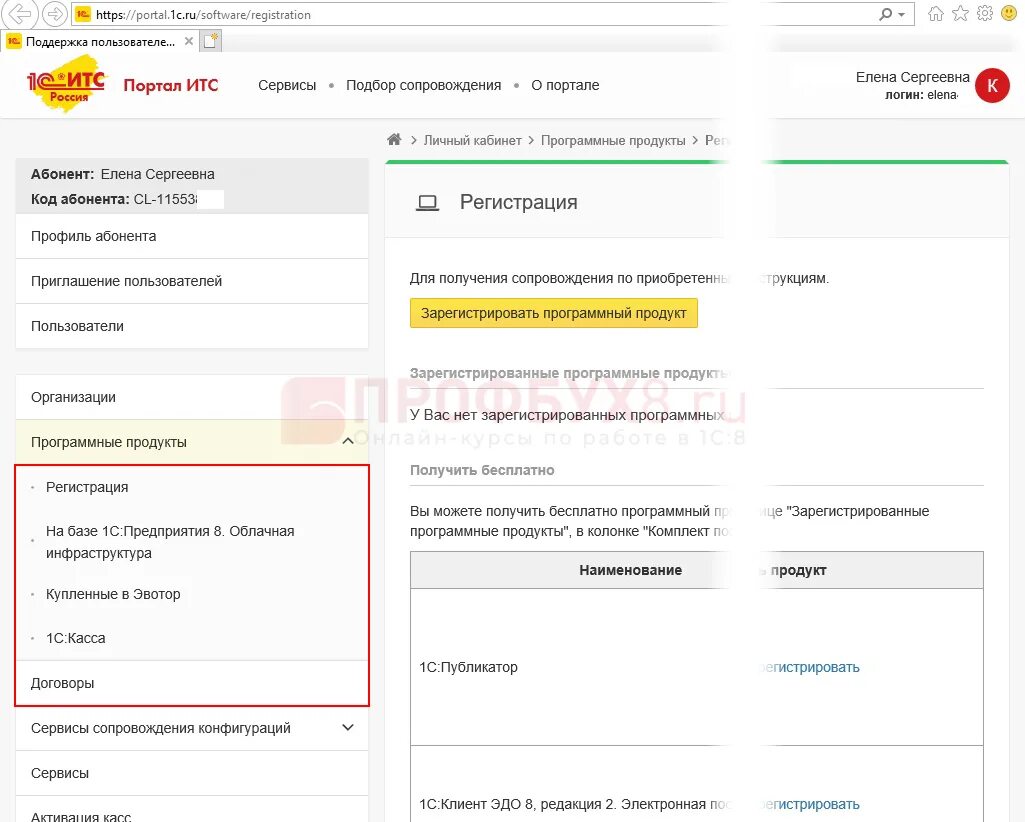Image resolution: width=1025 pixels, height=822 pixels.
Task: Select На базе 1С:Предприятия 8. Облачная инфраструктура
Action: (170, 542)
